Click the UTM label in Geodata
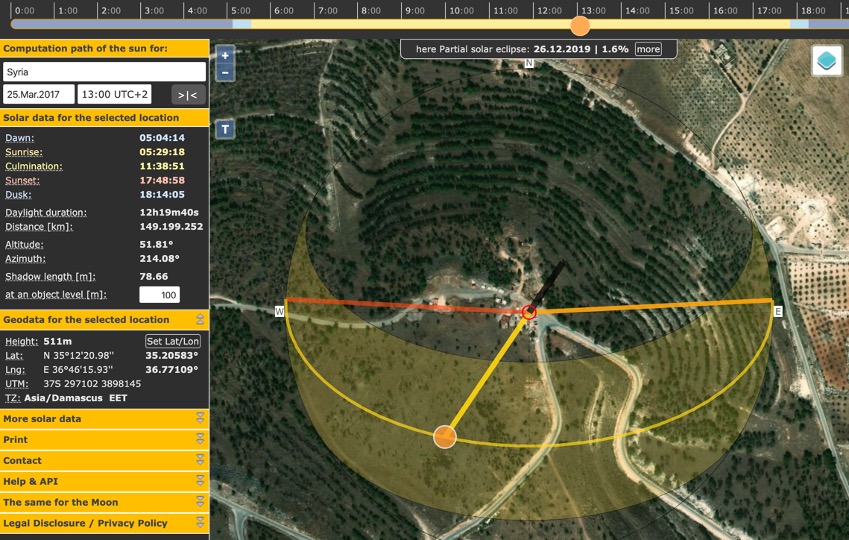The height and width of the screenshot is (540, 849). 17,383
